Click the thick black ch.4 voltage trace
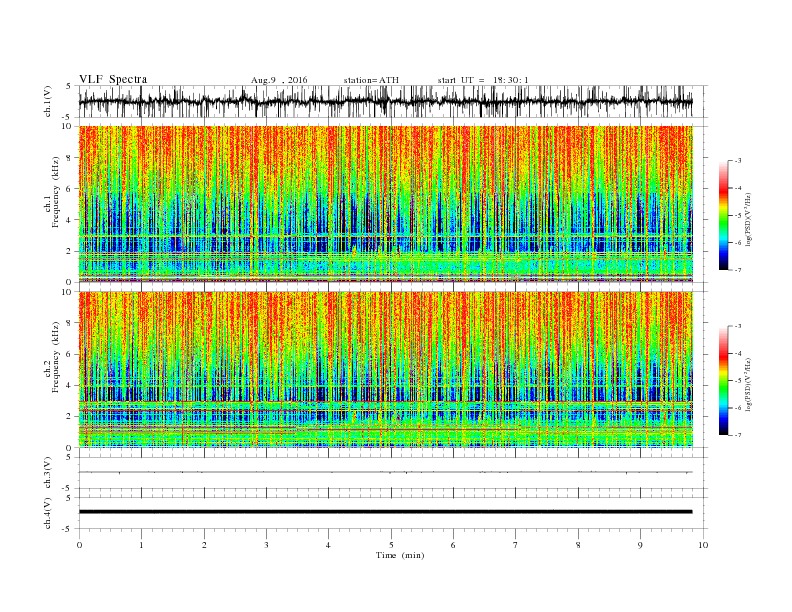The image size is (792, 612). pyautogui.click(x=386, y=512)
